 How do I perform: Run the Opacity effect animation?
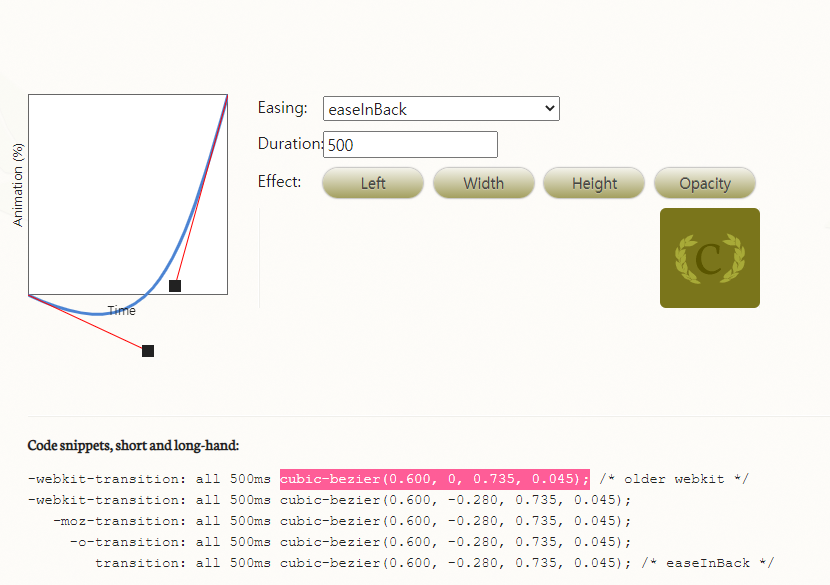(x=705, y=183)
